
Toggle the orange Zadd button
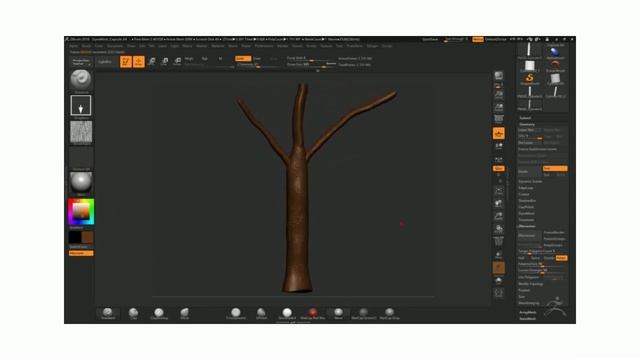pyautogui.click(x=243, y=58)
